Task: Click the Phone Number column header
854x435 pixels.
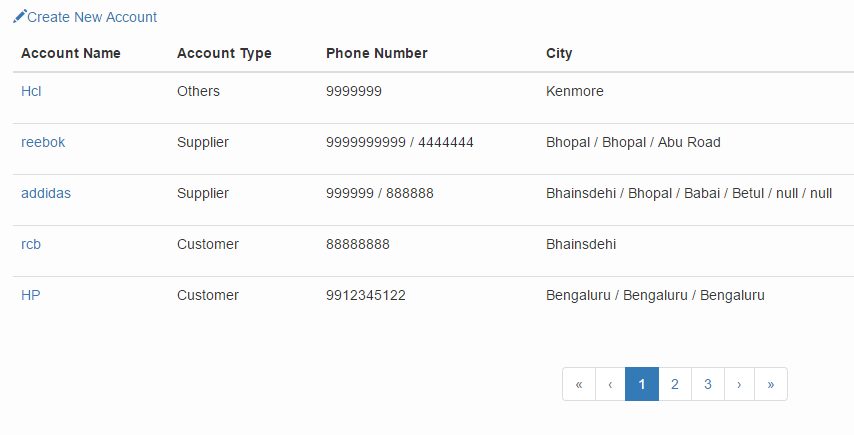Action: [377, 53]
